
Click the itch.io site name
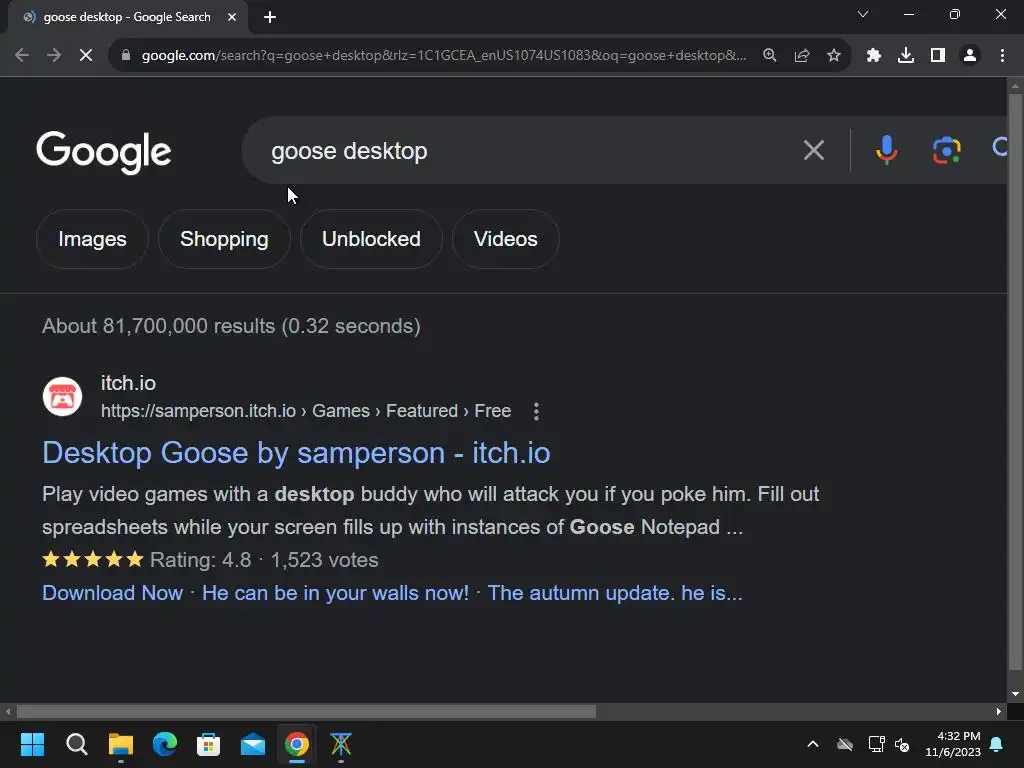pyautogui.click(x=128, y=383)
